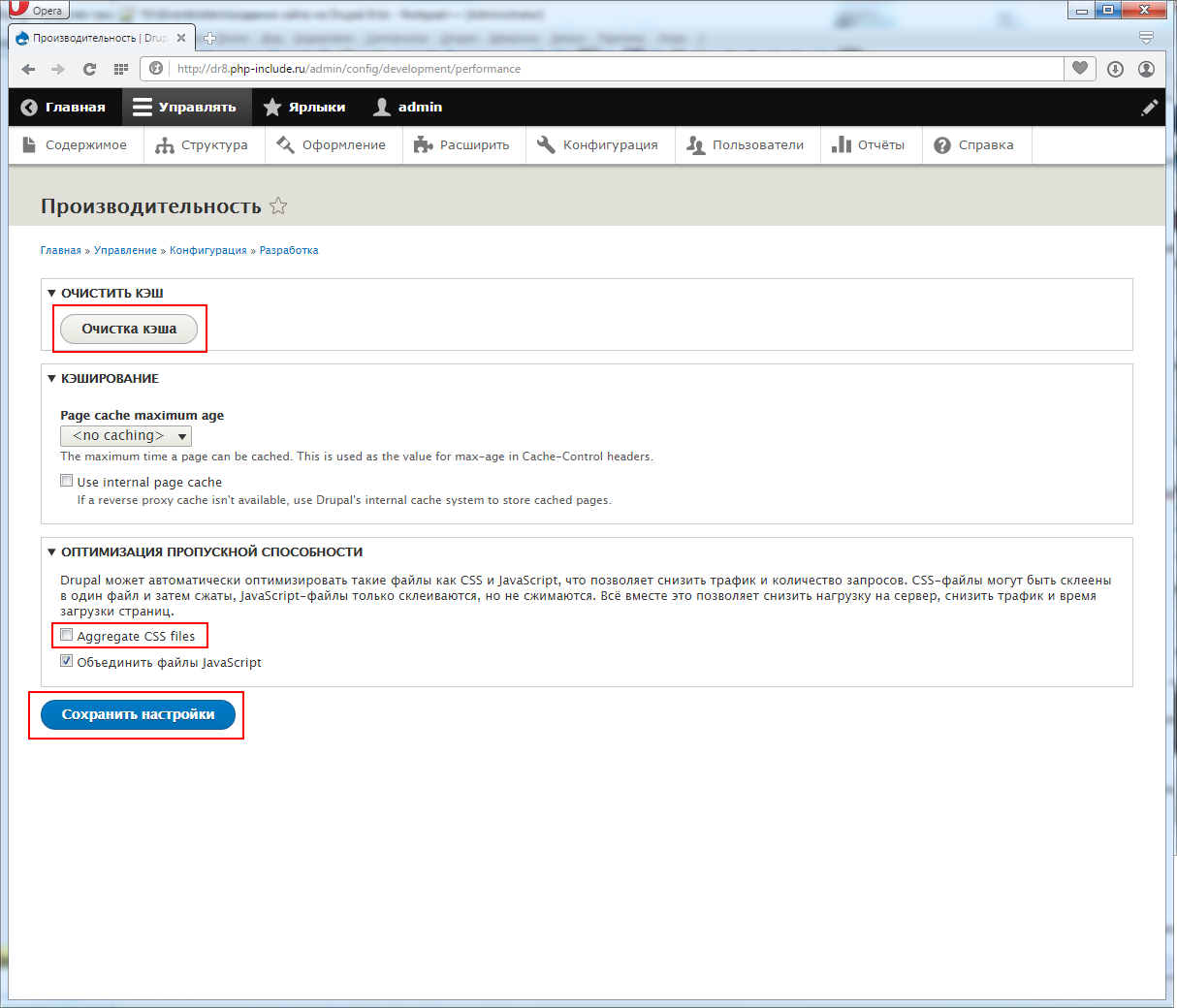Screen dimensions: 1177x1008
Task: Go back to previous page
Action: [28, 69]
